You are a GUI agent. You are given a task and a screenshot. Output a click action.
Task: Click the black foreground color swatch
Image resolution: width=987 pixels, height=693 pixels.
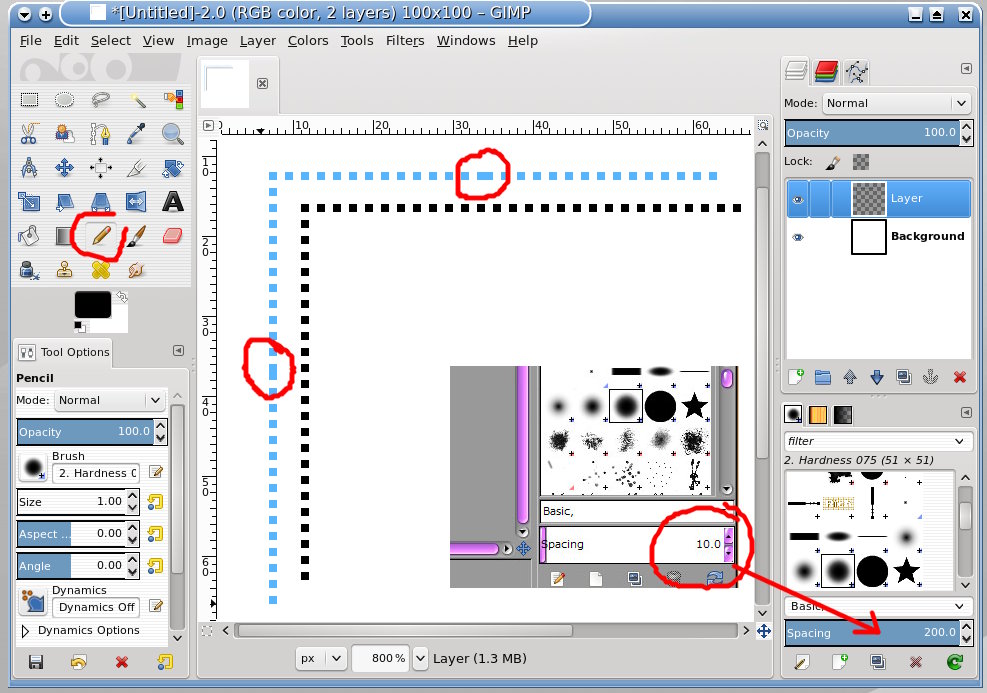point(93,305)
